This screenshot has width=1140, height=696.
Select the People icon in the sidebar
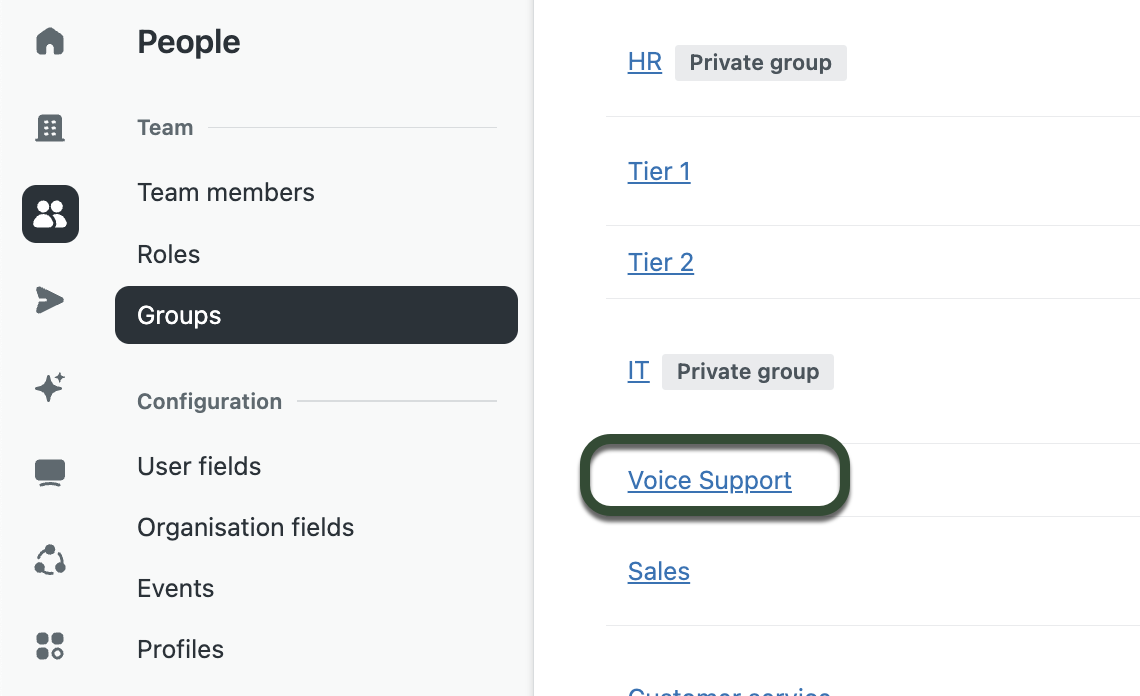point(49,213)
